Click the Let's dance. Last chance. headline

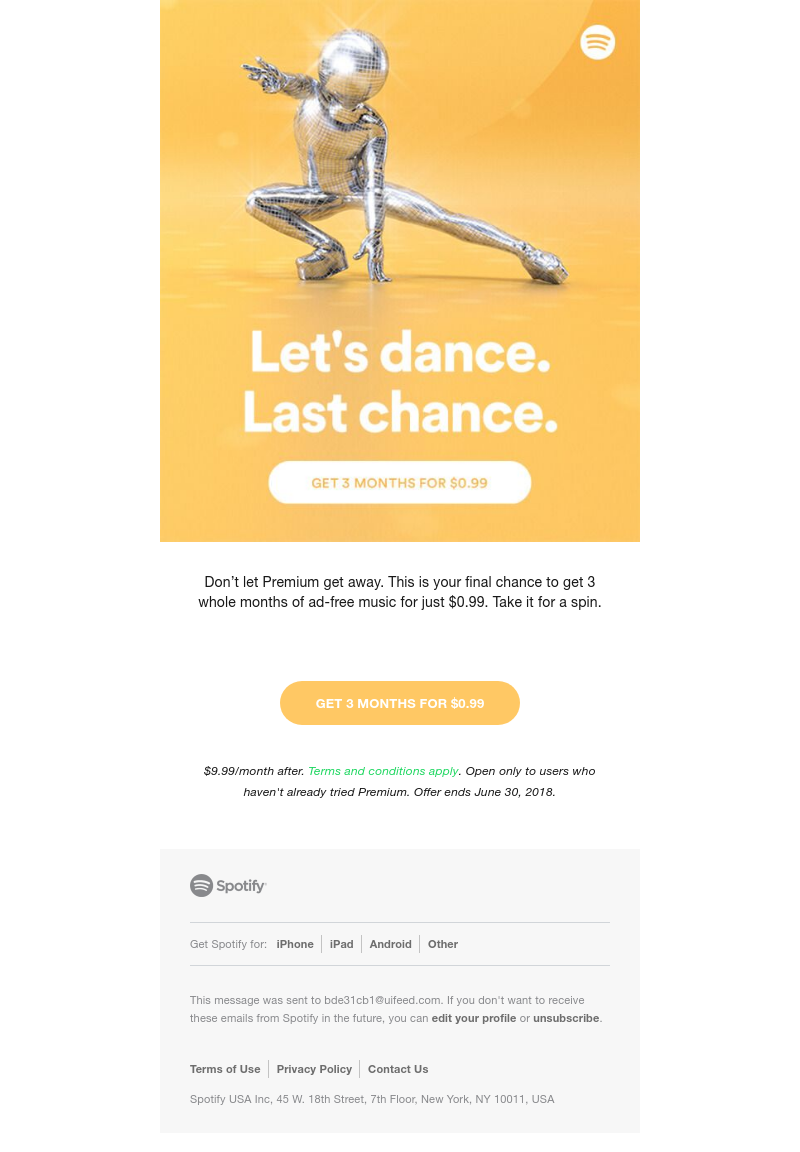point(400,381)
